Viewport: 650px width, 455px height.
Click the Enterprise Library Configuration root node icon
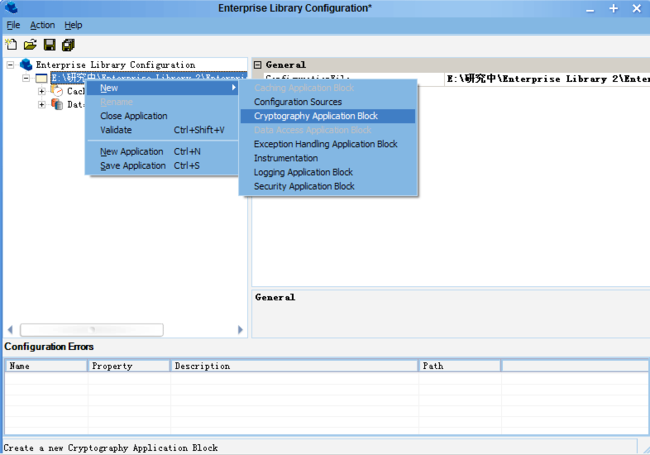pos(26,65)
